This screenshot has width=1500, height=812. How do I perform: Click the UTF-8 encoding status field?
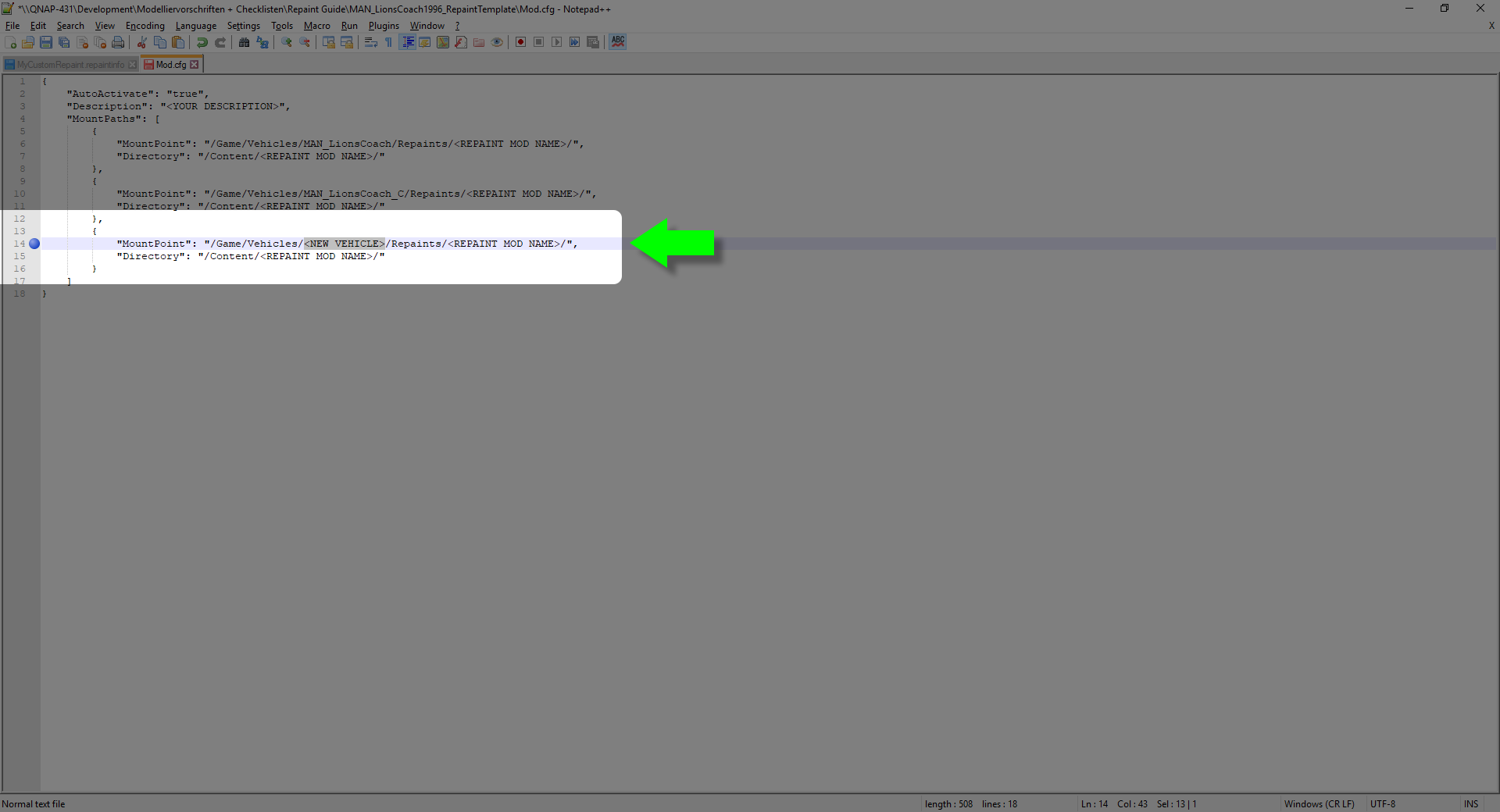[1383, 804]
